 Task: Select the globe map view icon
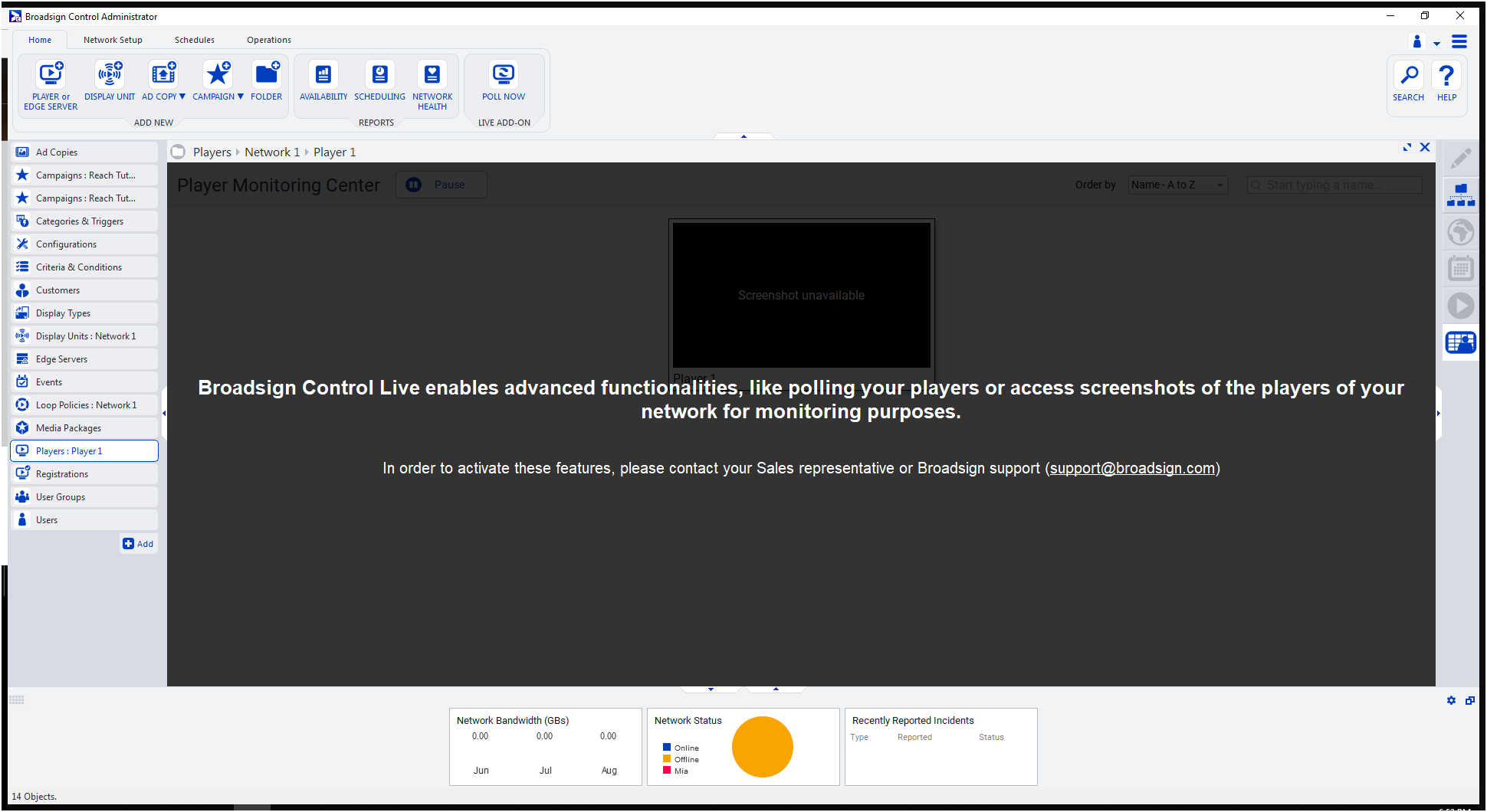coord(1461,232)
